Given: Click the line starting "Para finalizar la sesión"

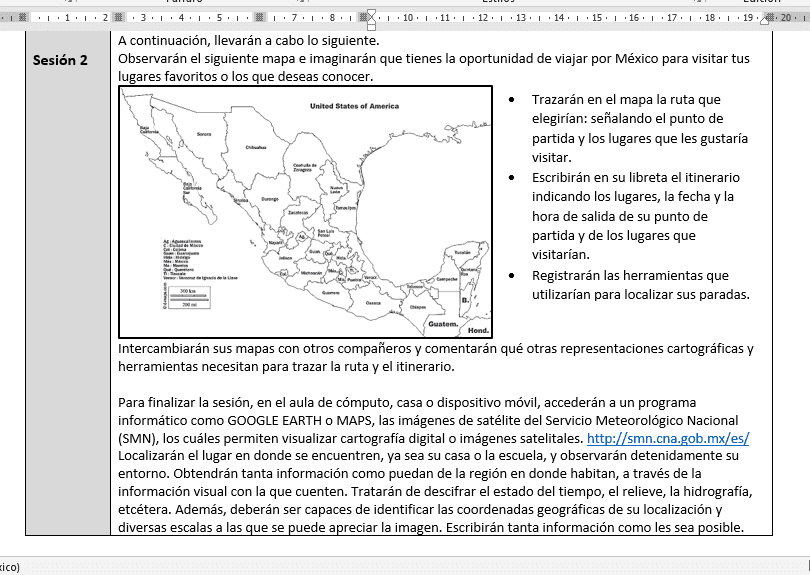Looking at the screenshot, I should tap(407, 402).
